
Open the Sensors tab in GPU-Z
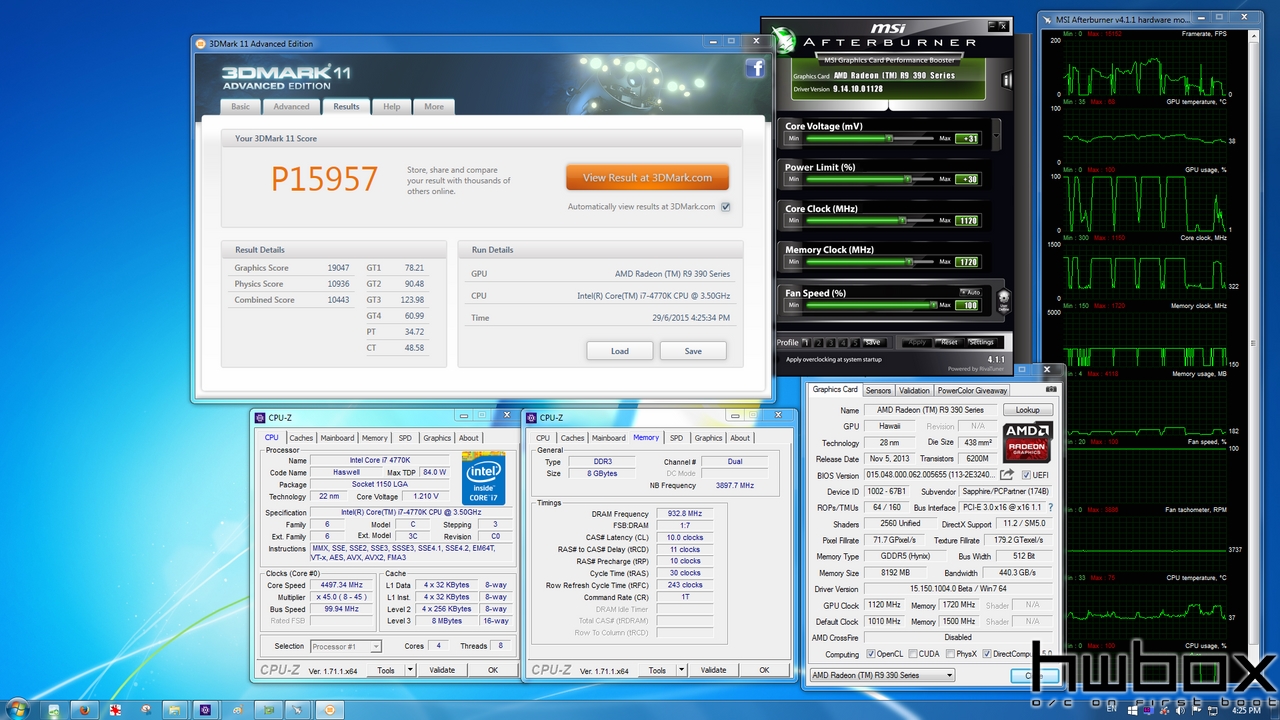pos(878,390)
